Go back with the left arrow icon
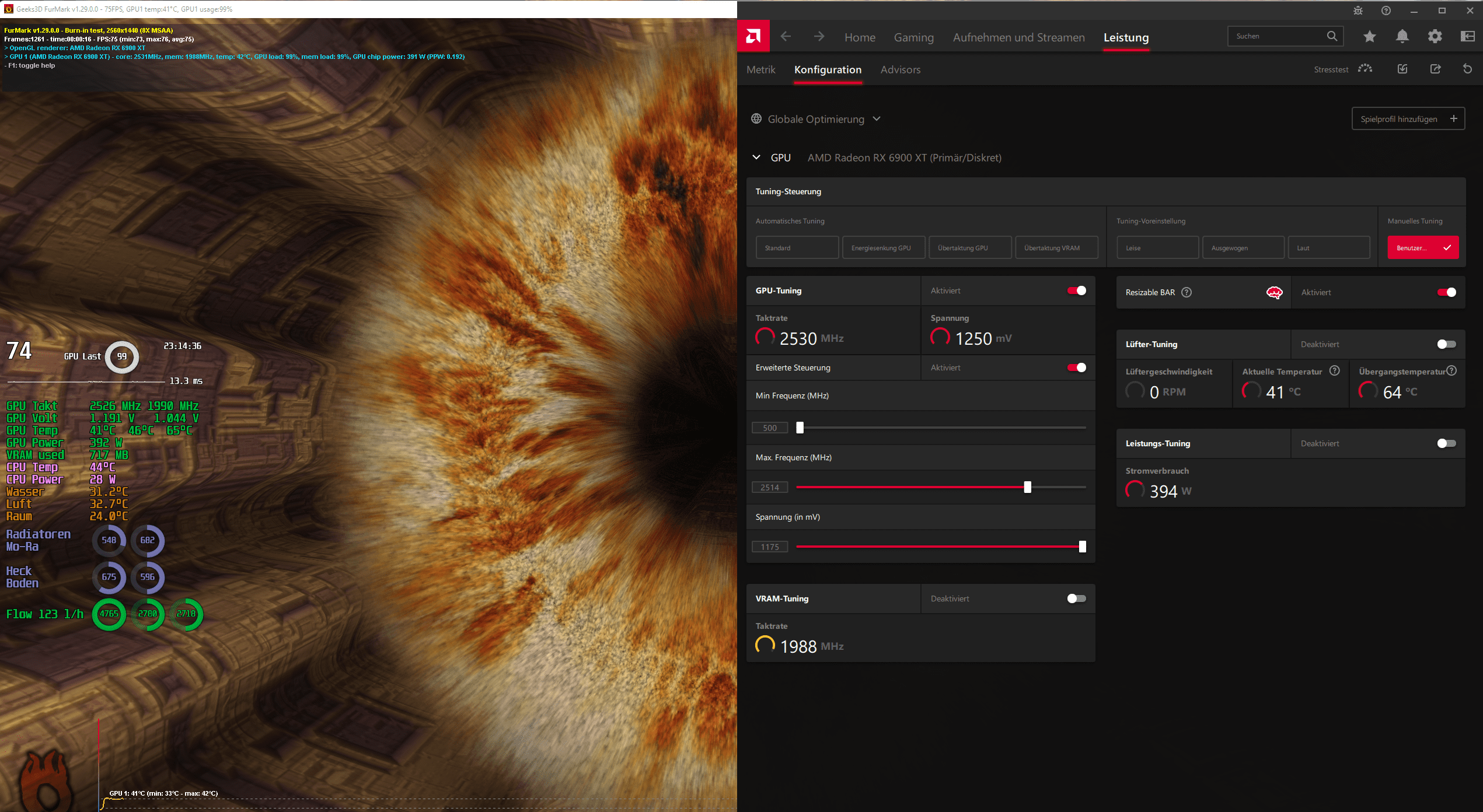Screen dimensions: 1483x812 (786, 37)
